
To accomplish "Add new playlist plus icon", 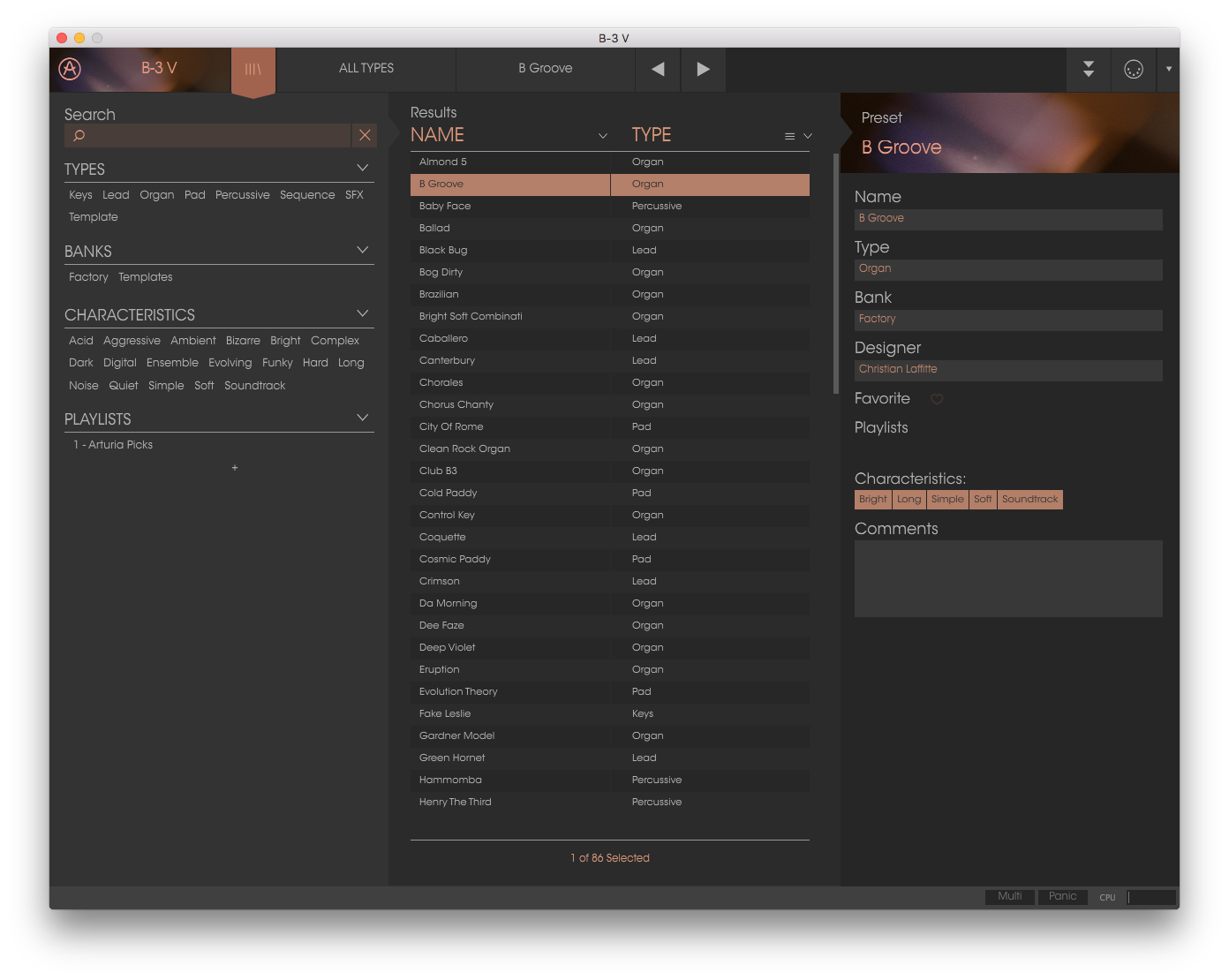I will [234, 467].
